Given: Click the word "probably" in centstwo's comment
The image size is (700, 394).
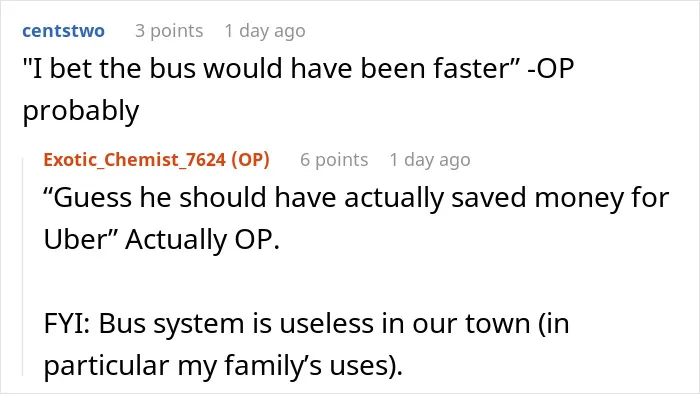Looking at the screenshot, I should tap(81, 112).
